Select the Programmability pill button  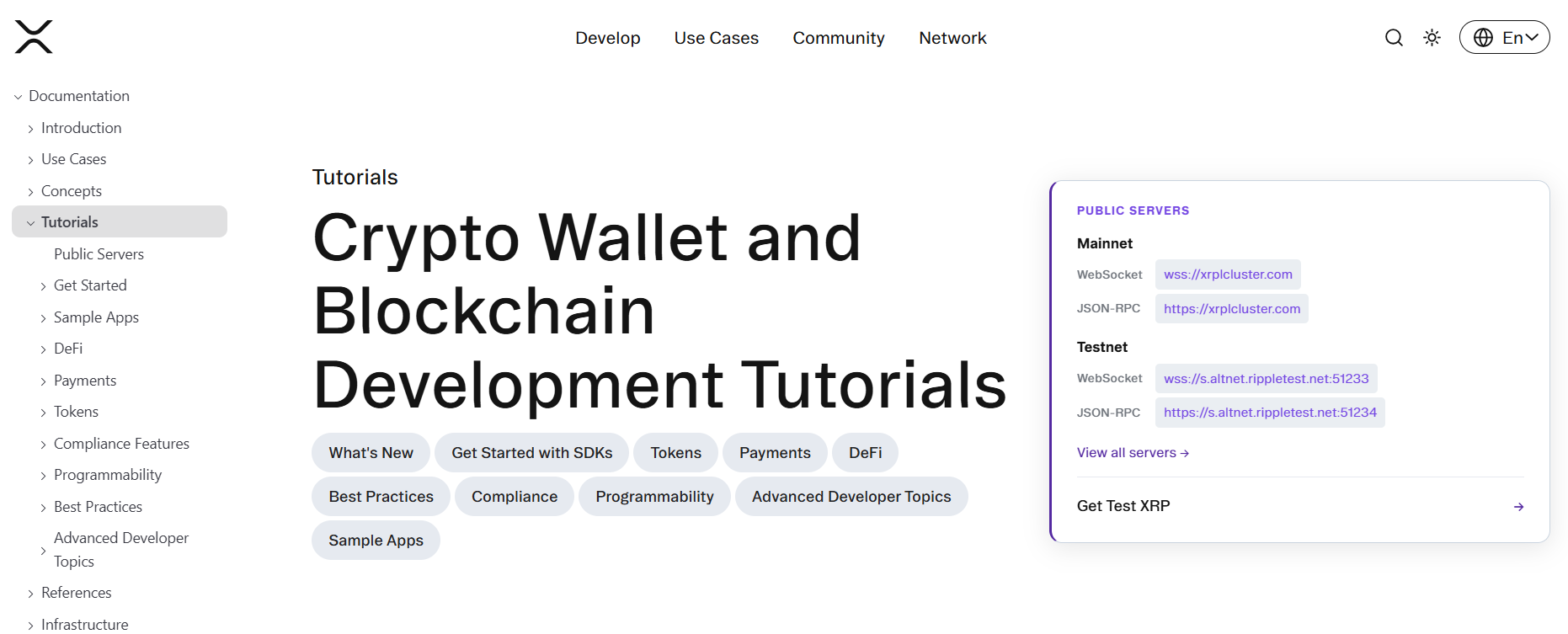[x=654, y=497]
